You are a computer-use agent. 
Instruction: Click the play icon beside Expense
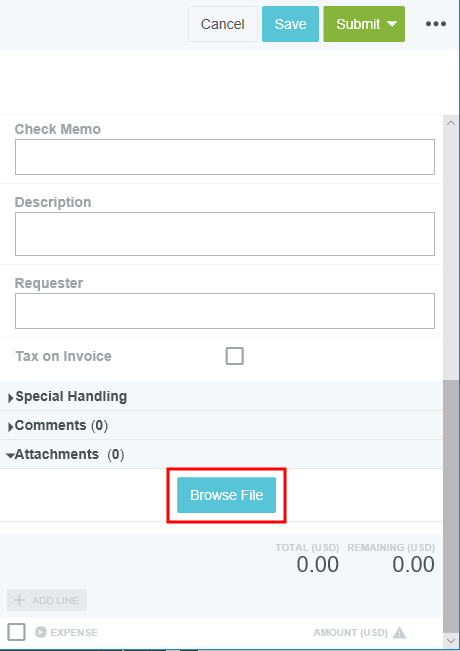pos(41,632)
